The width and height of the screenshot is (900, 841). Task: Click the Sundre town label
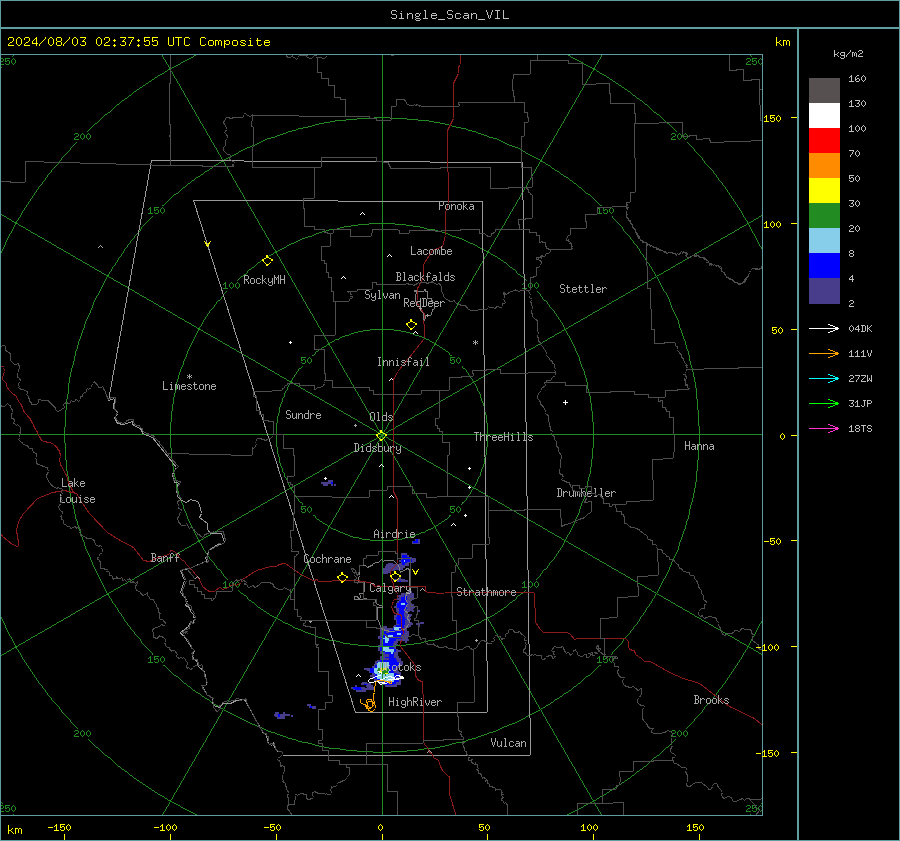(x=303, y=414)
